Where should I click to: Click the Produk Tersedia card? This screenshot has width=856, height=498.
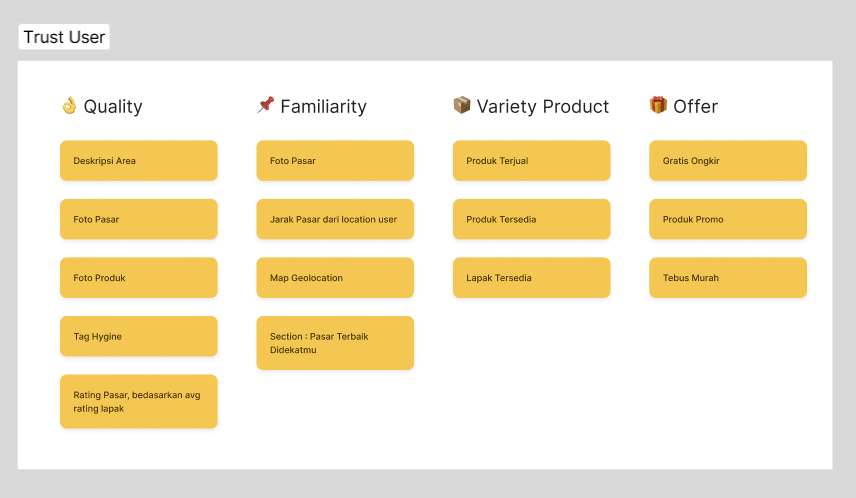(x=532, y=219)
